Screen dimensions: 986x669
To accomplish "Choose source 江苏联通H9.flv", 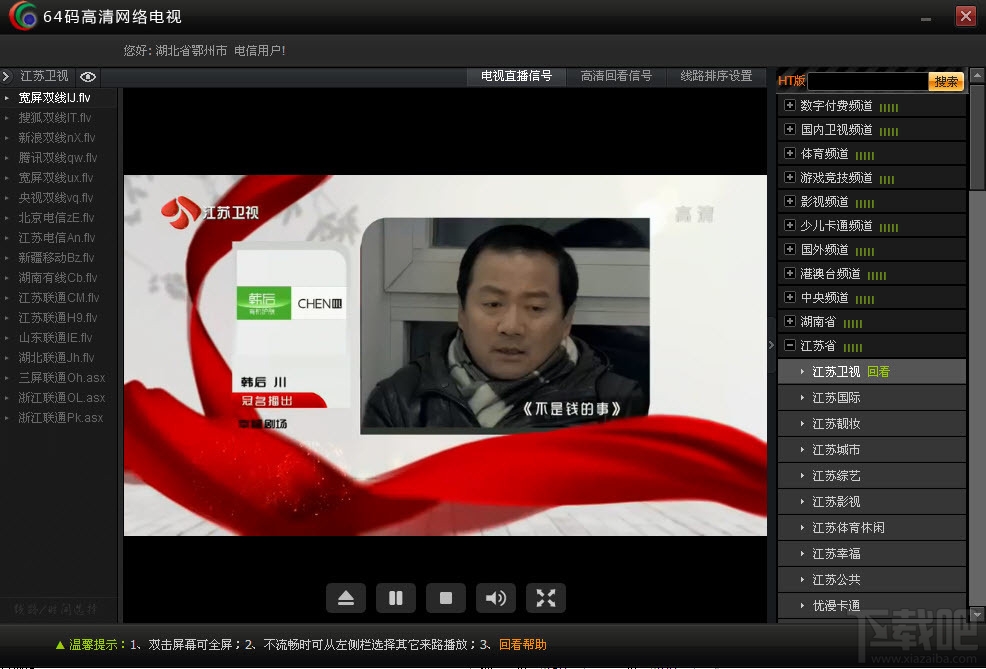I will [x=58, y=318].
